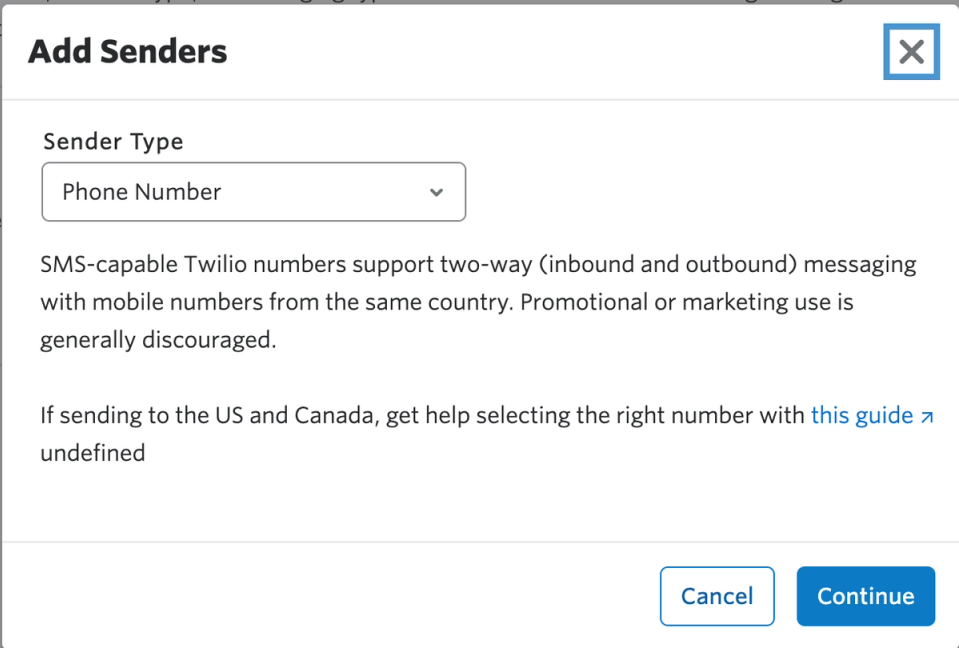
Task: Open this guide for number selection help
Action: 866,415
